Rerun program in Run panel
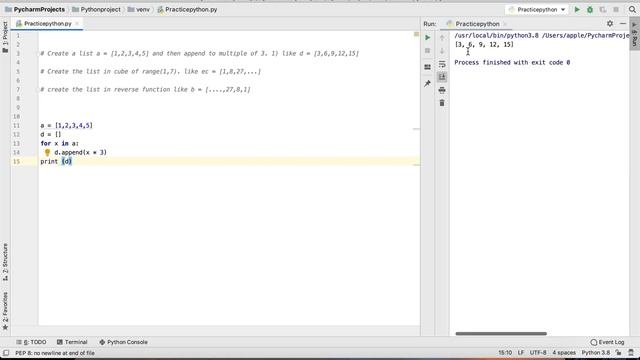The image size is (640, 360). pos(427,38)
